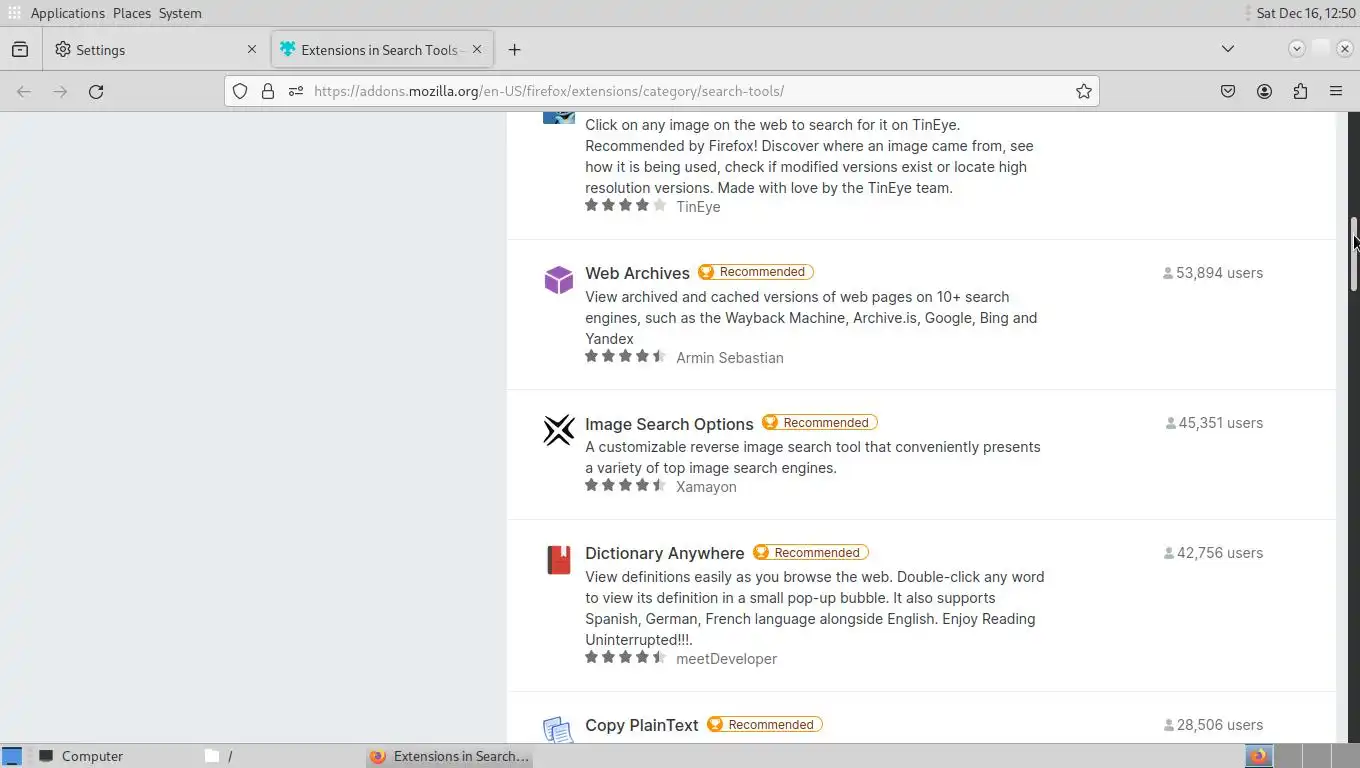This screenshot has height=768, width=1360.
Task: Switch to Extensions in Search taskbar window
Action: click(x=449, y=756)
